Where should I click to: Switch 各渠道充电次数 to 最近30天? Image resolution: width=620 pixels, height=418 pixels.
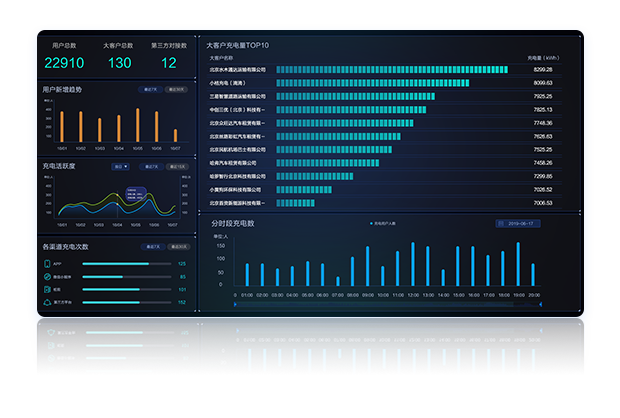tap(177, 246)
